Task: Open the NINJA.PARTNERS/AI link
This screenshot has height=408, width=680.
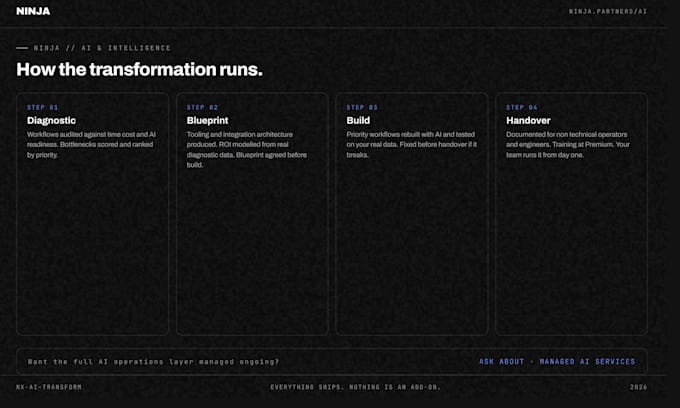Action: [608, 11]
